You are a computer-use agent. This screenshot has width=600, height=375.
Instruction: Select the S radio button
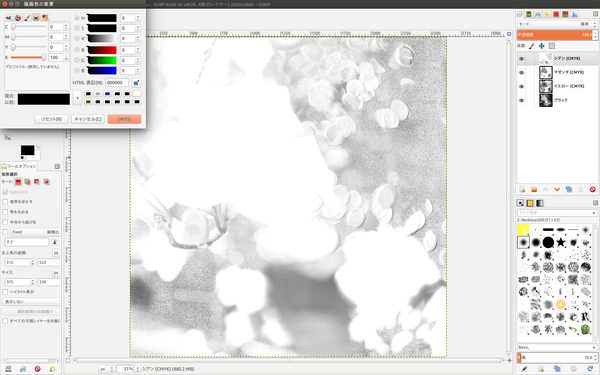[77, 28]
